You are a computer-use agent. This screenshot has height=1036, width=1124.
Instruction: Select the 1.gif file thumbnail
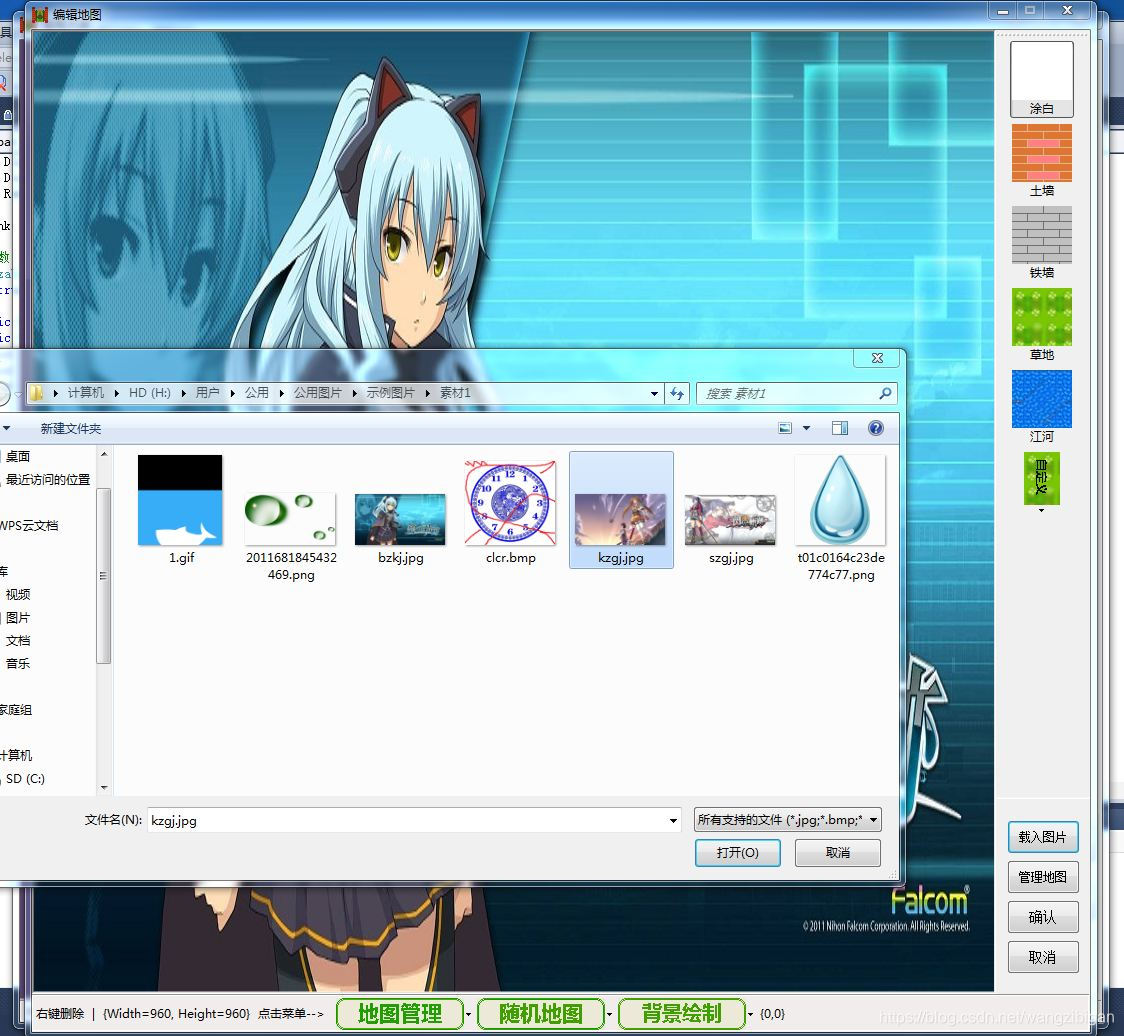(x=180, y=509)
